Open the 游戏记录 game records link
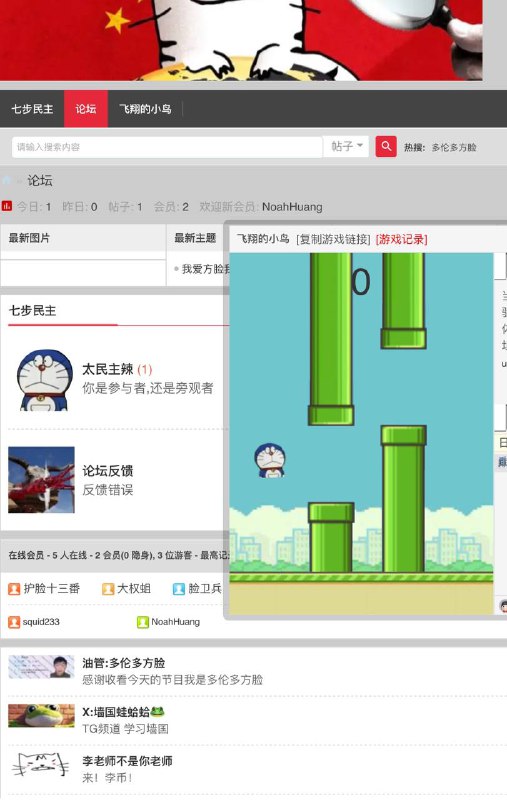The width and height of the screenshot is (507, 800). [401, 239]
